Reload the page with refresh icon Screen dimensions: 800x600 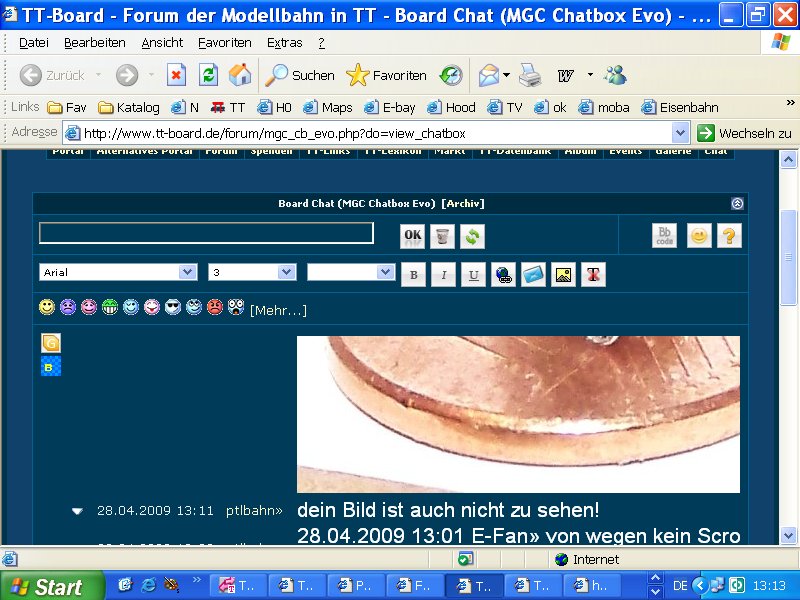208,76
